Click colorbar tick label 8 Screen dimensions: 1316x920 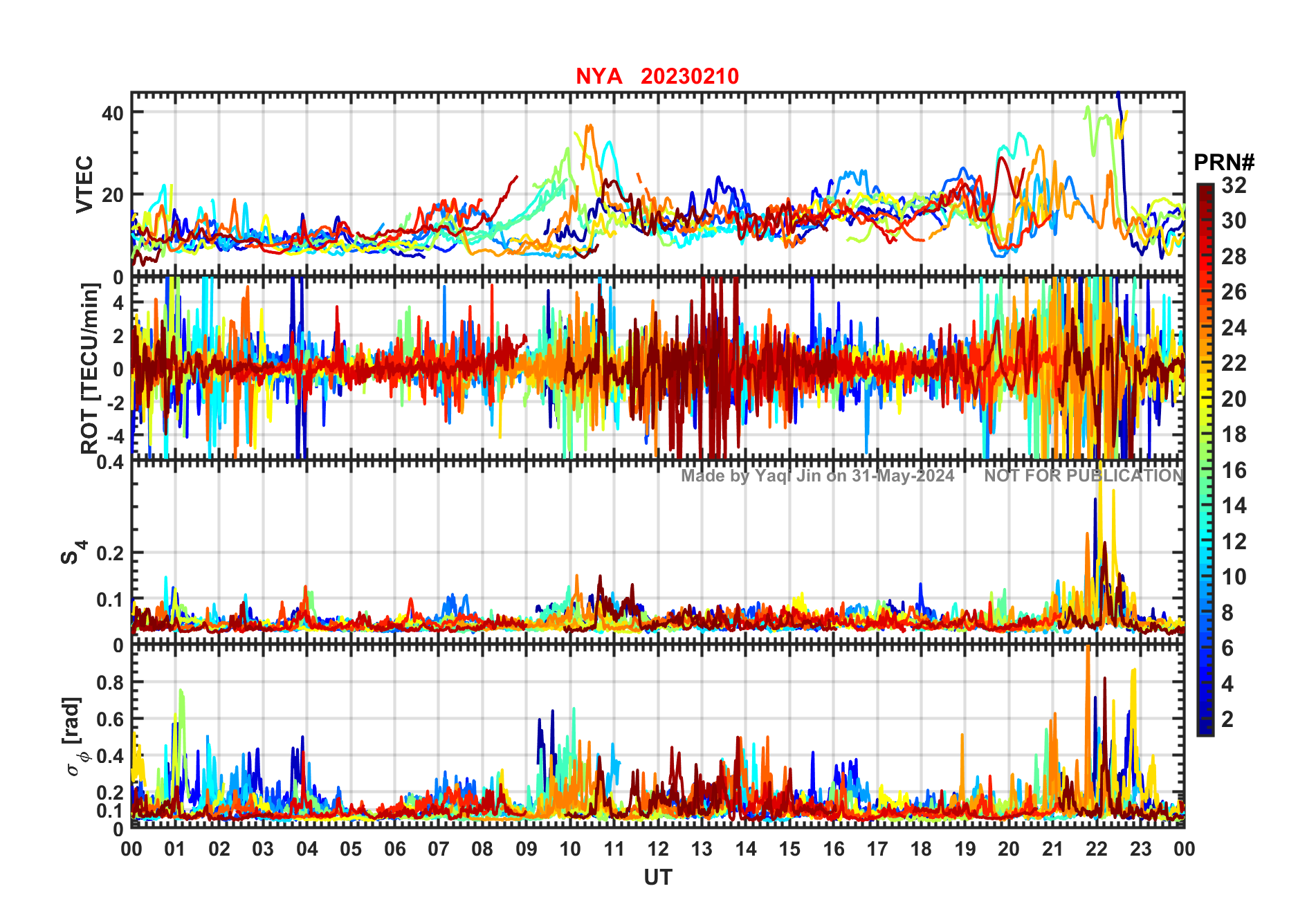coord(1227,613)
